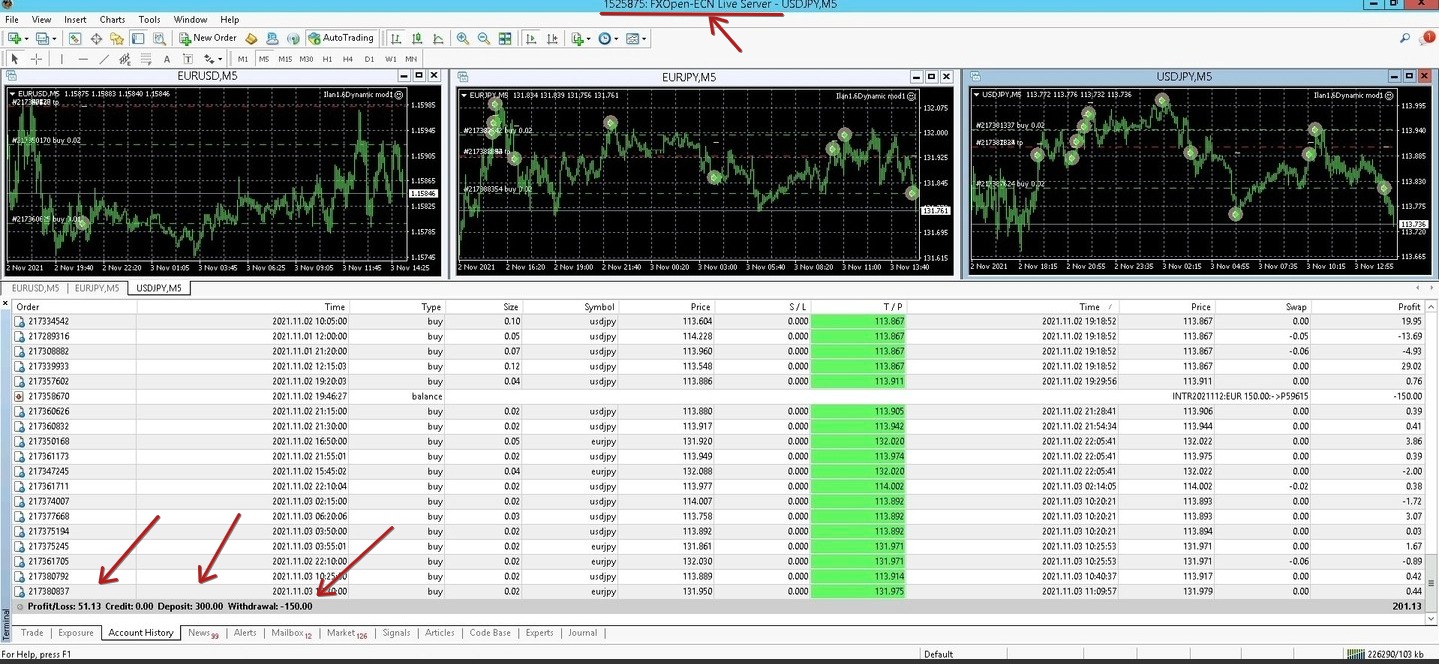This screenshot has height=664, width=1439.
Task: Select the horizontal line drawing tool
Action: click(x=82, y=59)
